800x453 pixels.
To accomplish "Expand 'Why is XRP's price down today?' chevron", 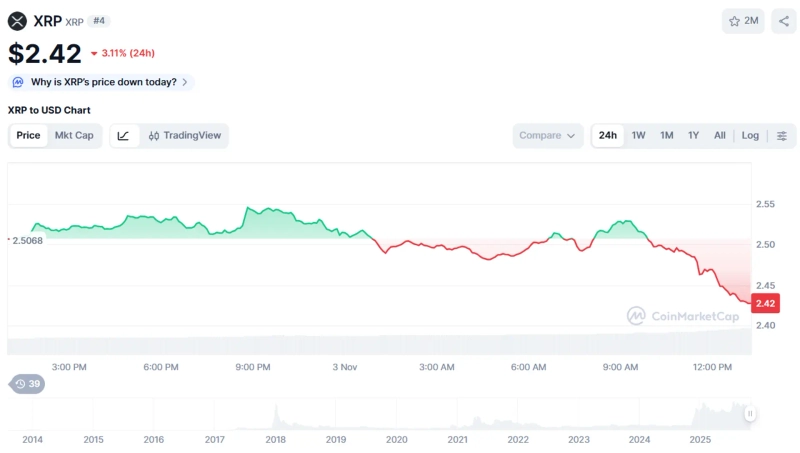I will tap(185, 82).
